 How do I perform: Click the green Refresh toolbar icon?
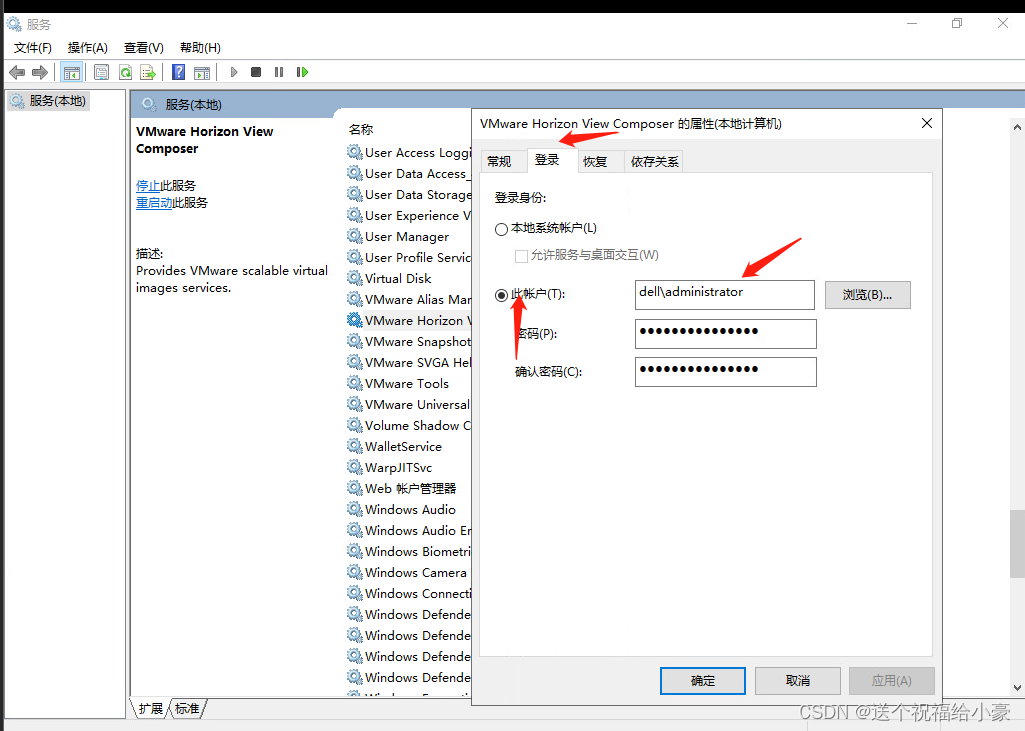(125, 72)
